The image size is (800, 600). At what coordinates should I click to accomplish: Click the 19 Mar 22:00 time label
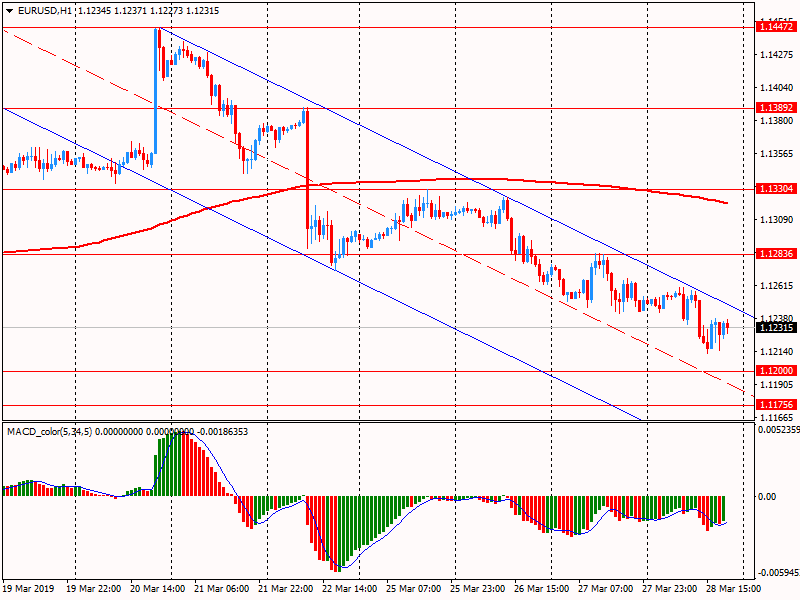(94, 589)
